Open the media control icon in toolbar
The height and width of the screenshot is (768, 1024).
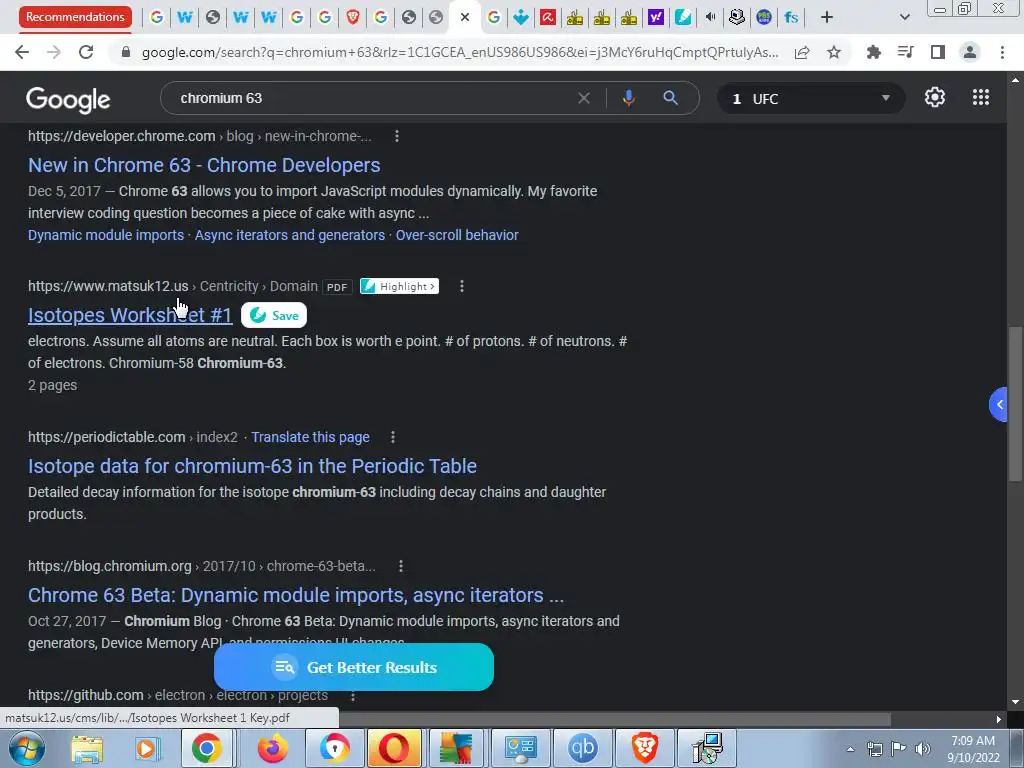click(906, 52)
